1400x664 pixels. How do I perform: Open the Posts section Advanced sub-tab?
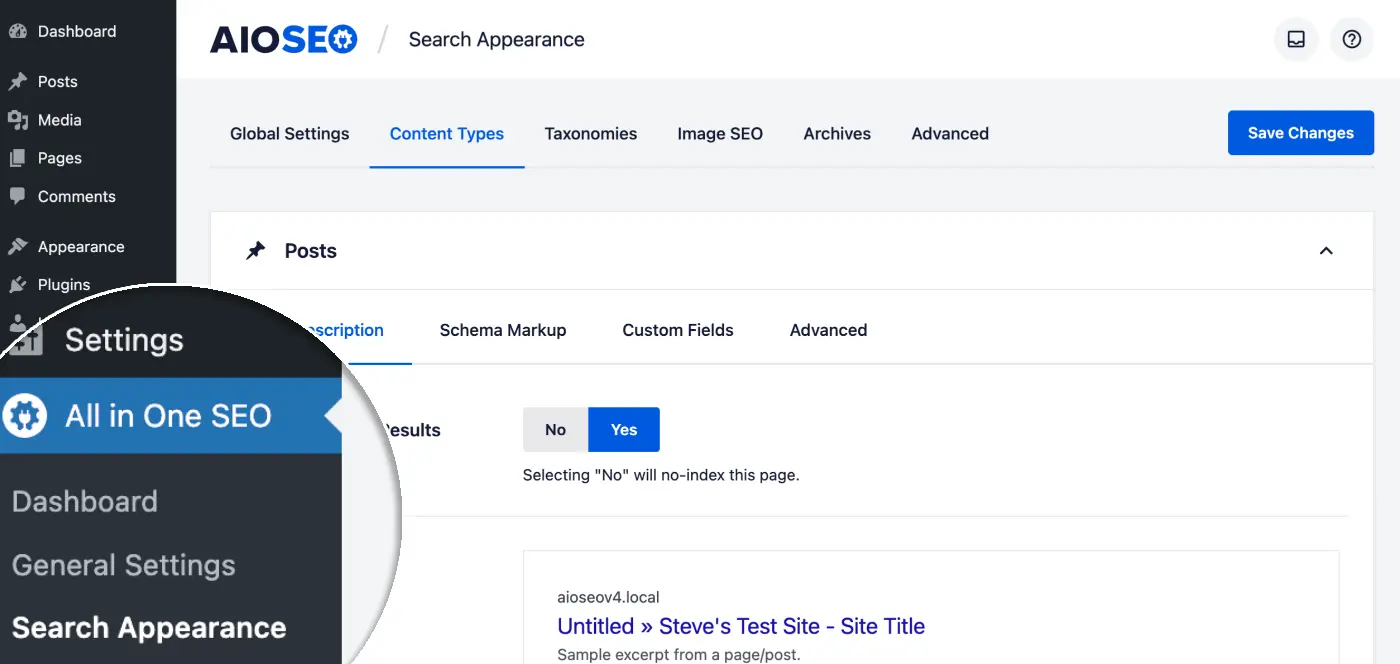828,330
